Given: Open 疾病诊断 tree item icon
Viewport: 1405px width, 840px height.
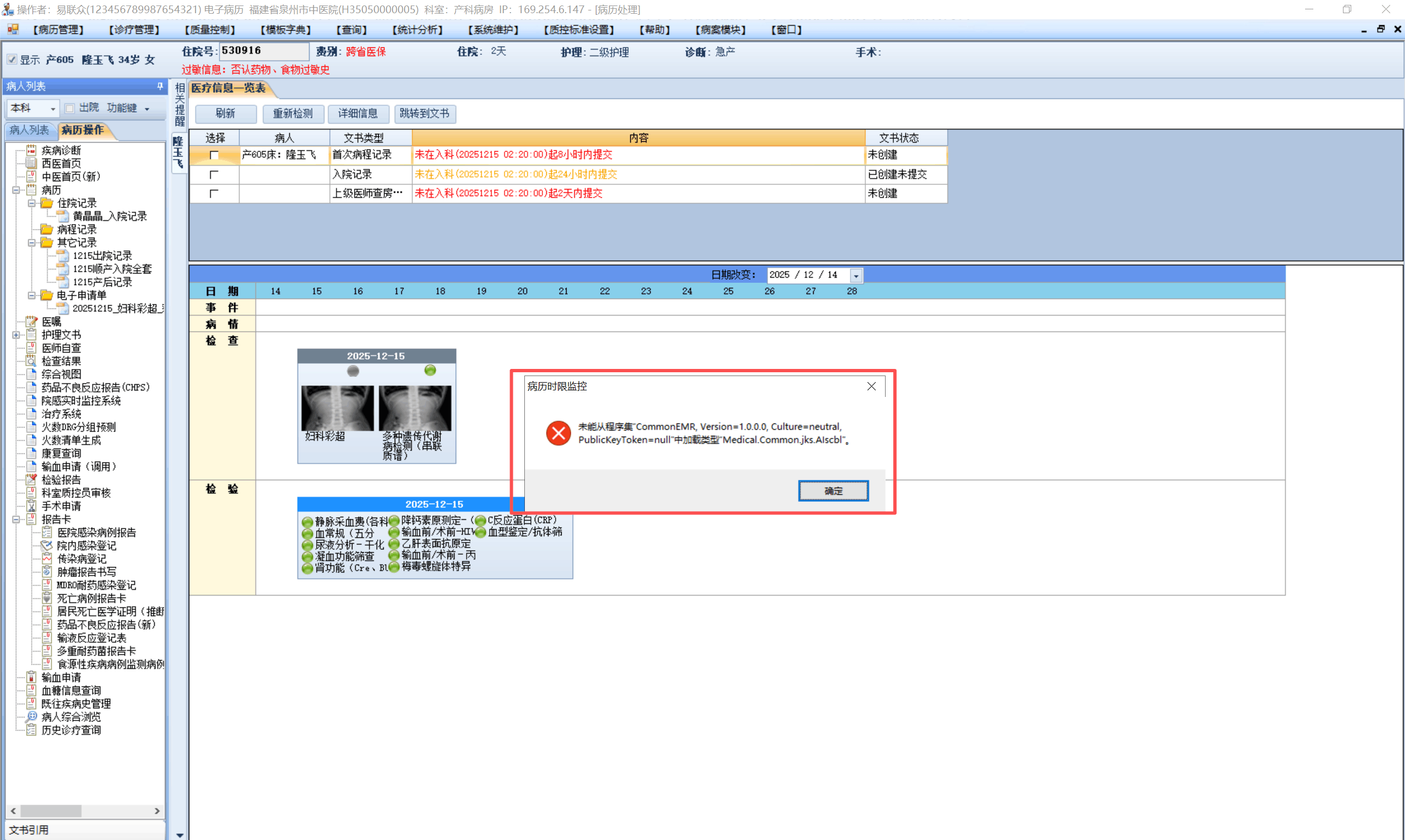Looking at the screenshot, I should 32,150.
